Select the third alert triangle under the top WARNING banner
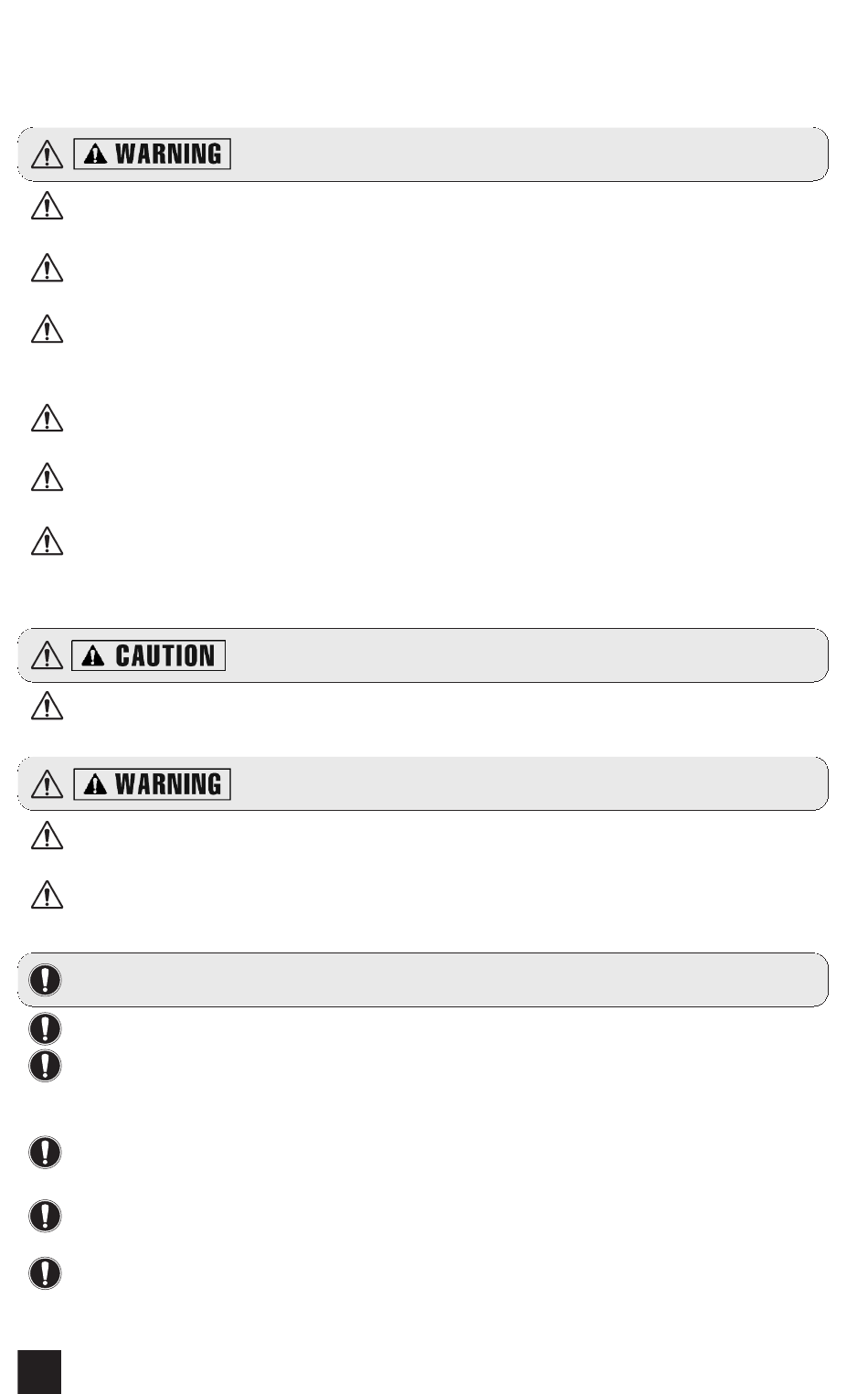The image size is (868, 1394). (x=47, y=329)
